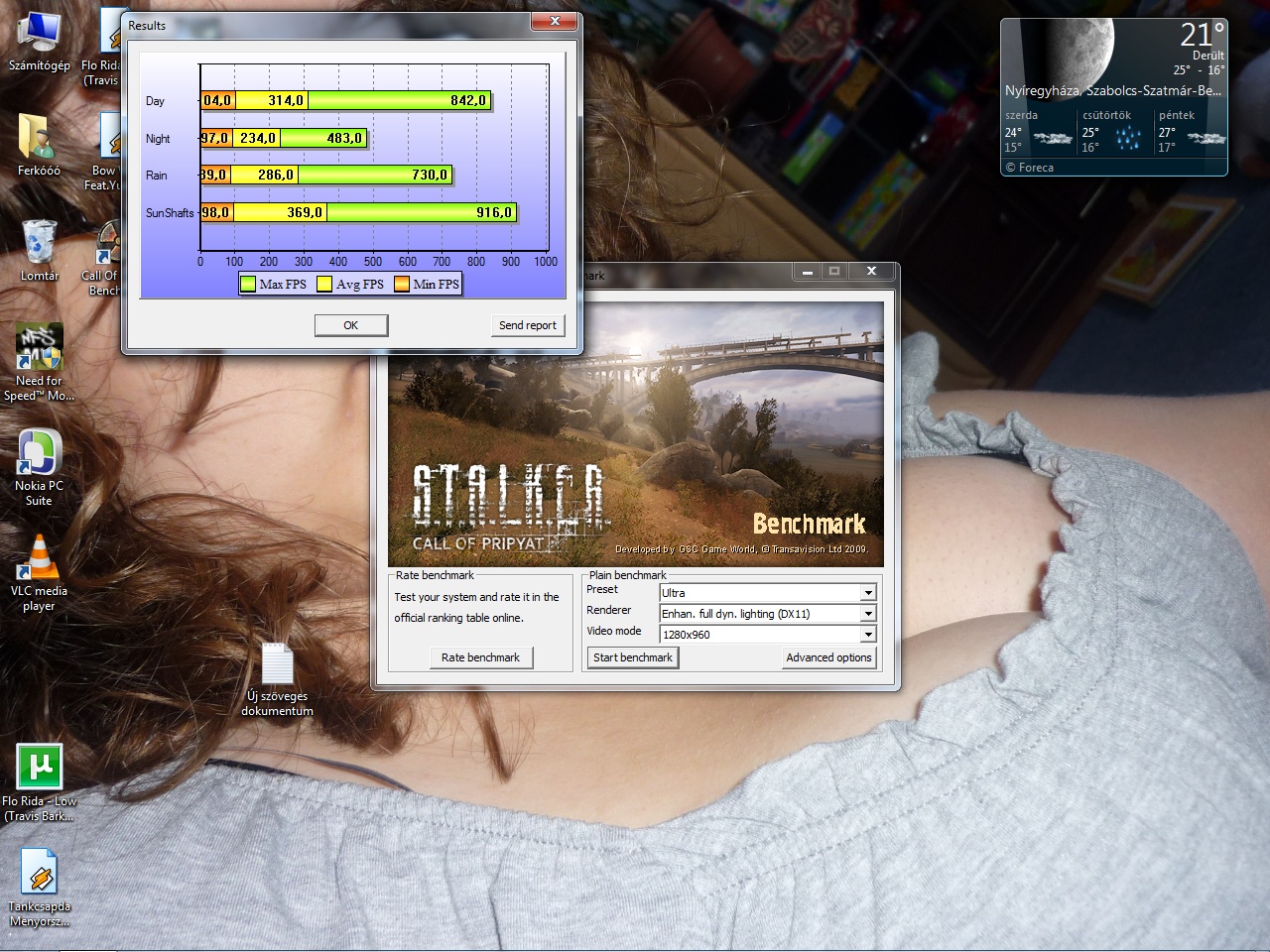Click the Max FPS green legend swatch

pyautogui.click(x=248, y=285)
